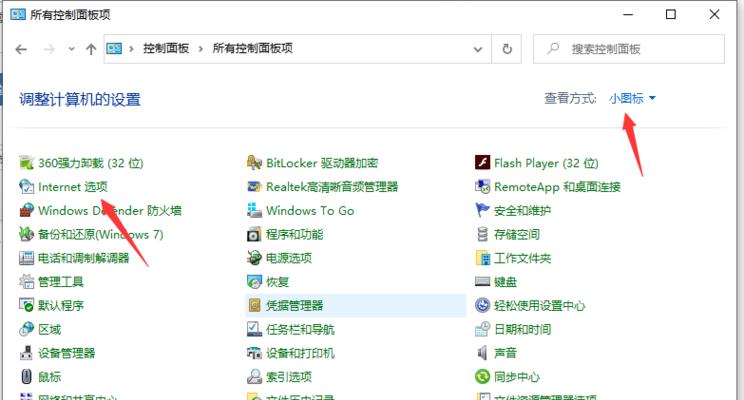Open the 轻松使用设置中心 icon
This screenshot has width=744, height=400.
click(482, 305)
